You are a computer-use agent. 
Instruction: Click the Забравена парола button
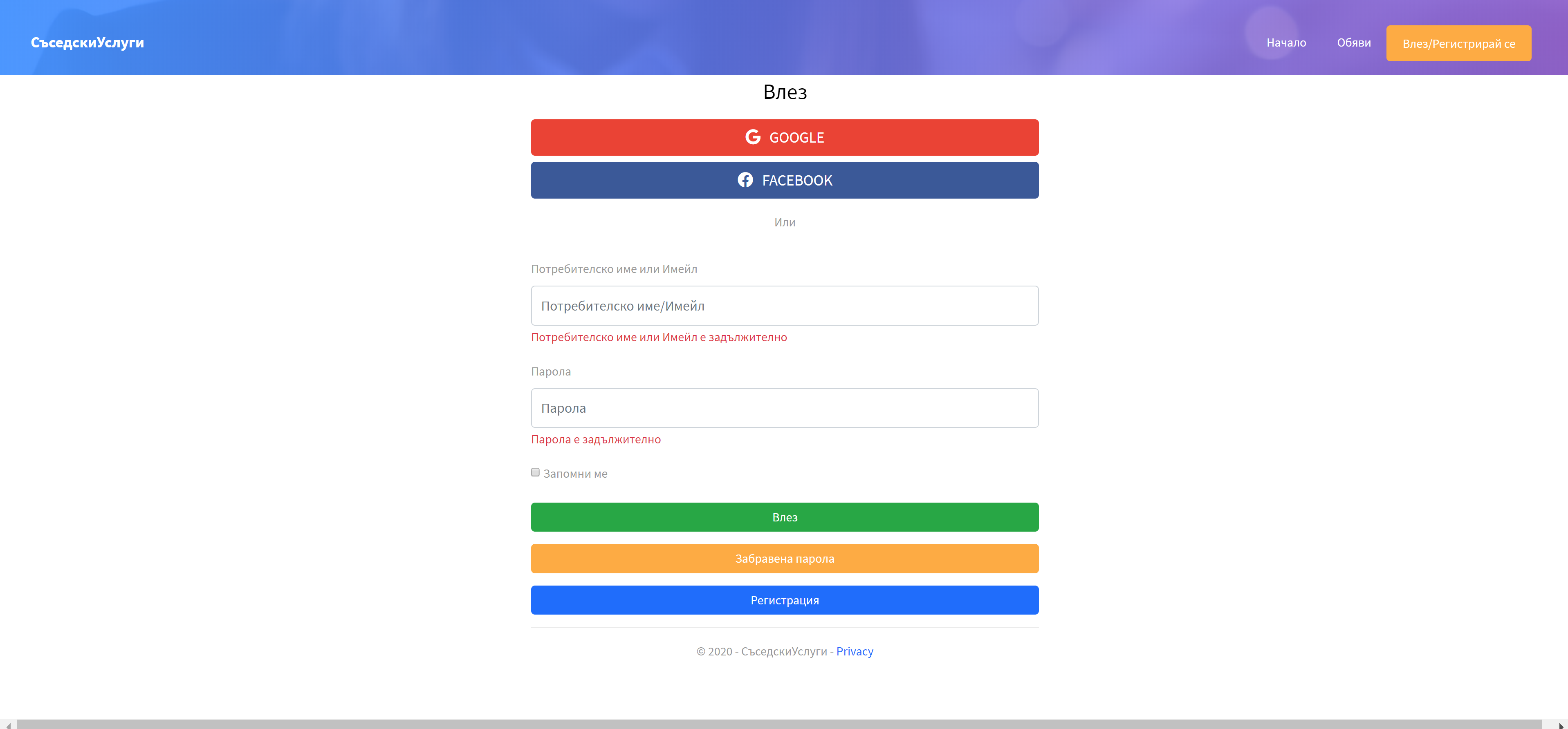click(x=784, y=559)
